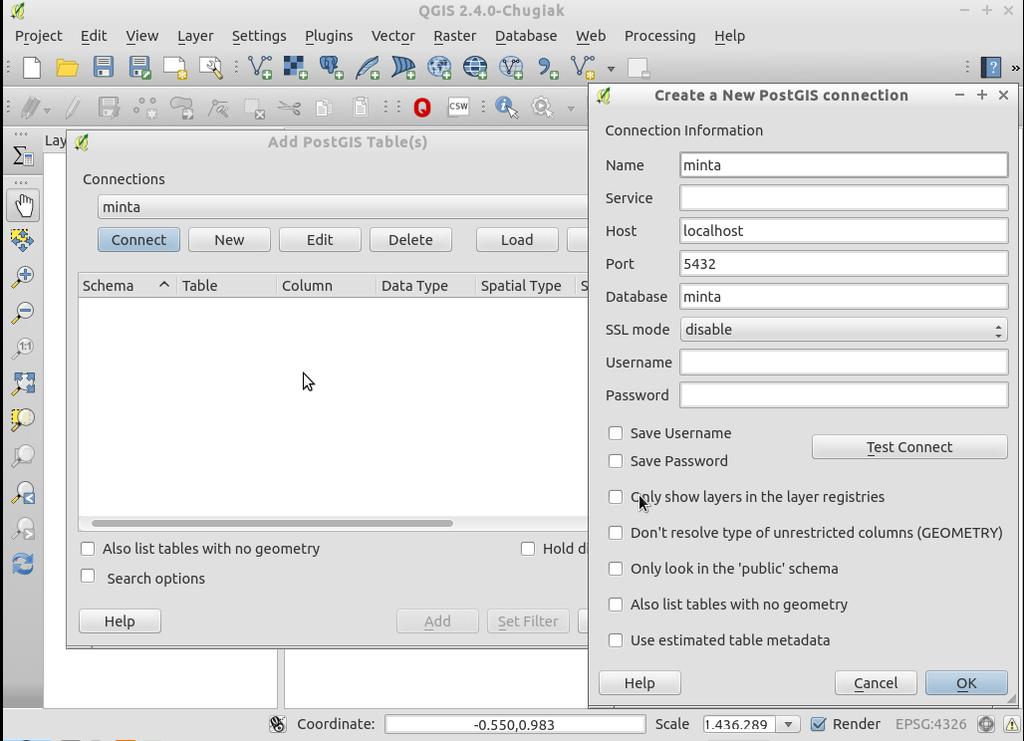Open the Project menu
This screenshot has height=741, width=1024.
tap(39, 36)
